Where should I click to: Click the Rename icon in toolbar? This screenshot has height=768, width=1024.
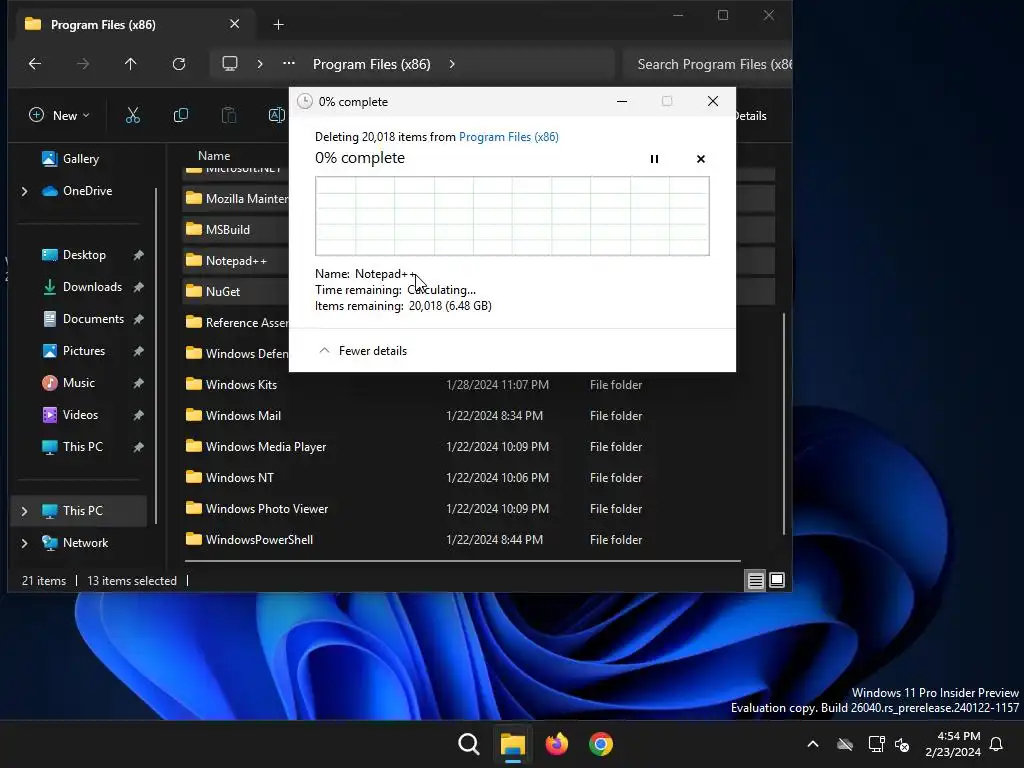point(276,116)
